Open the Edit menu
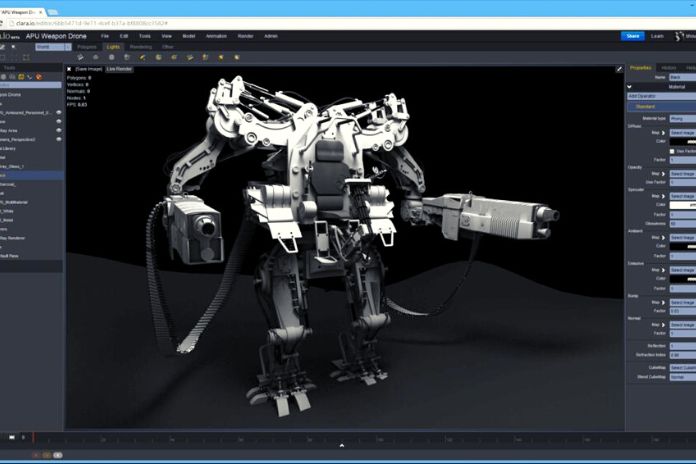The width and height of the screenshot is (696, 464). pyautogui.click(x=124, y=36)
